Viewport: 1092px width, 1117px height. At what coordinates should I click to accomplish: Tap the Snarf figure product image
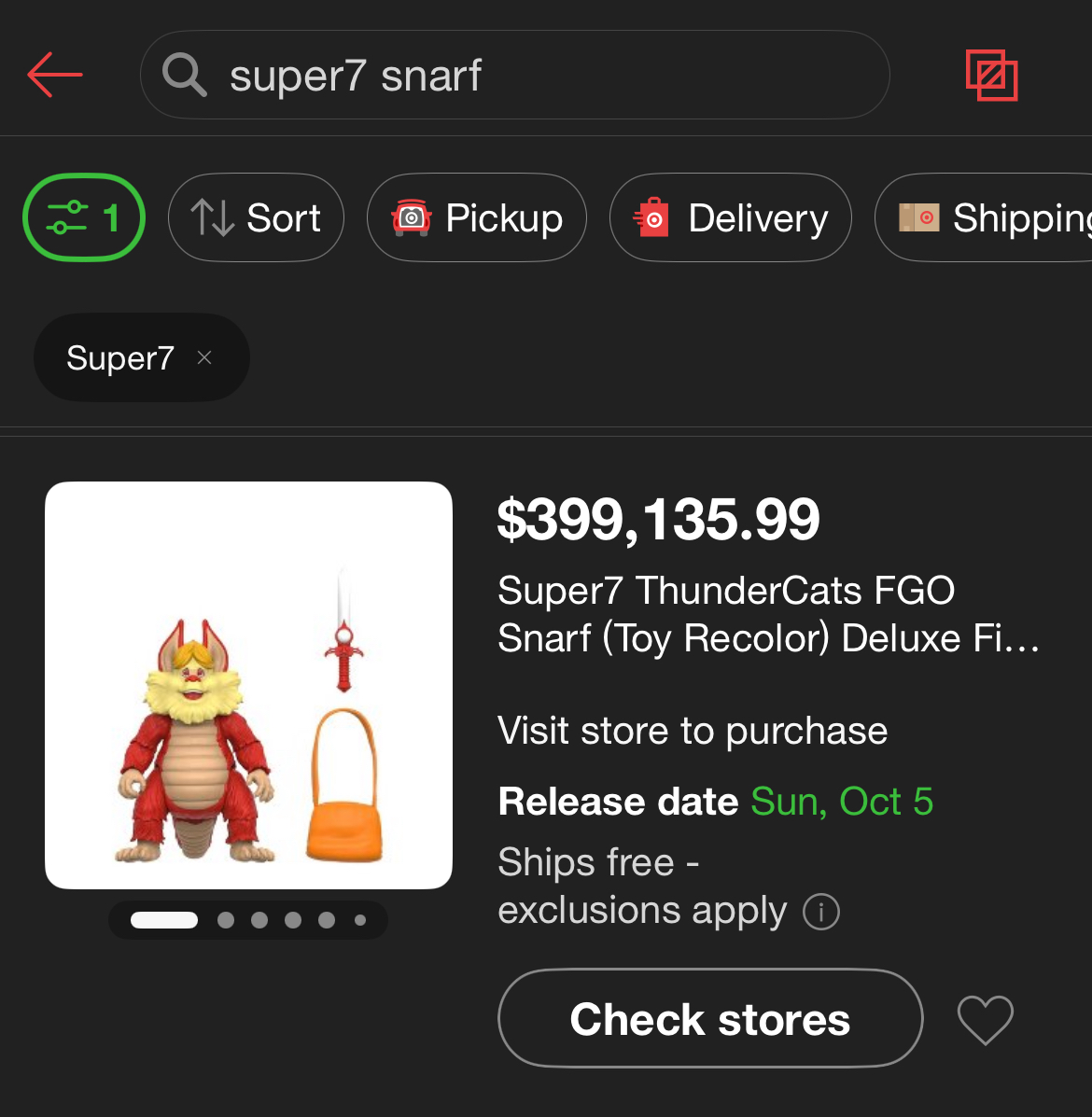click(x=248, y=685)
